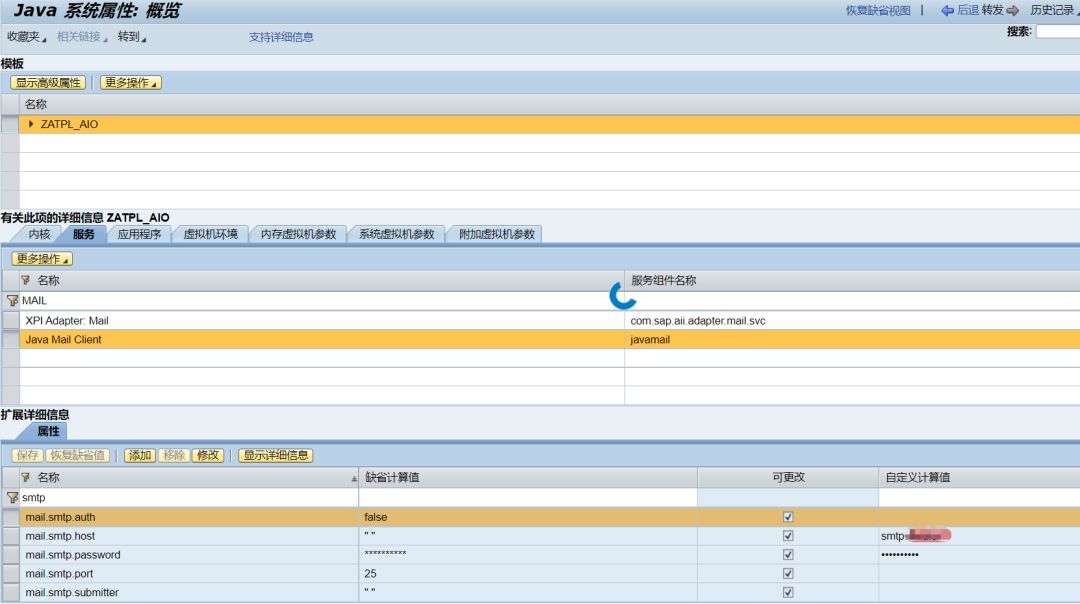Select the mail.smtp.auth property name
Image resolution: width=1080 pixels, height=604 pixels.
pos(60,517)
